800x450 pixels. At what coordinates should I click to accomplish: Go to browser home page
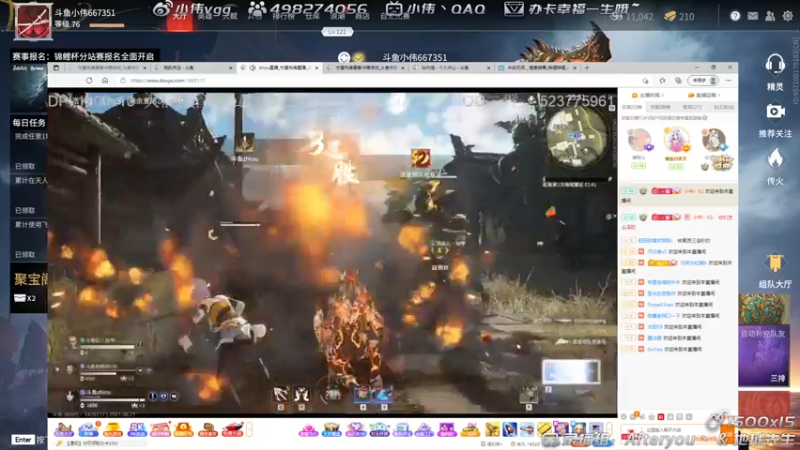[105, 81]
